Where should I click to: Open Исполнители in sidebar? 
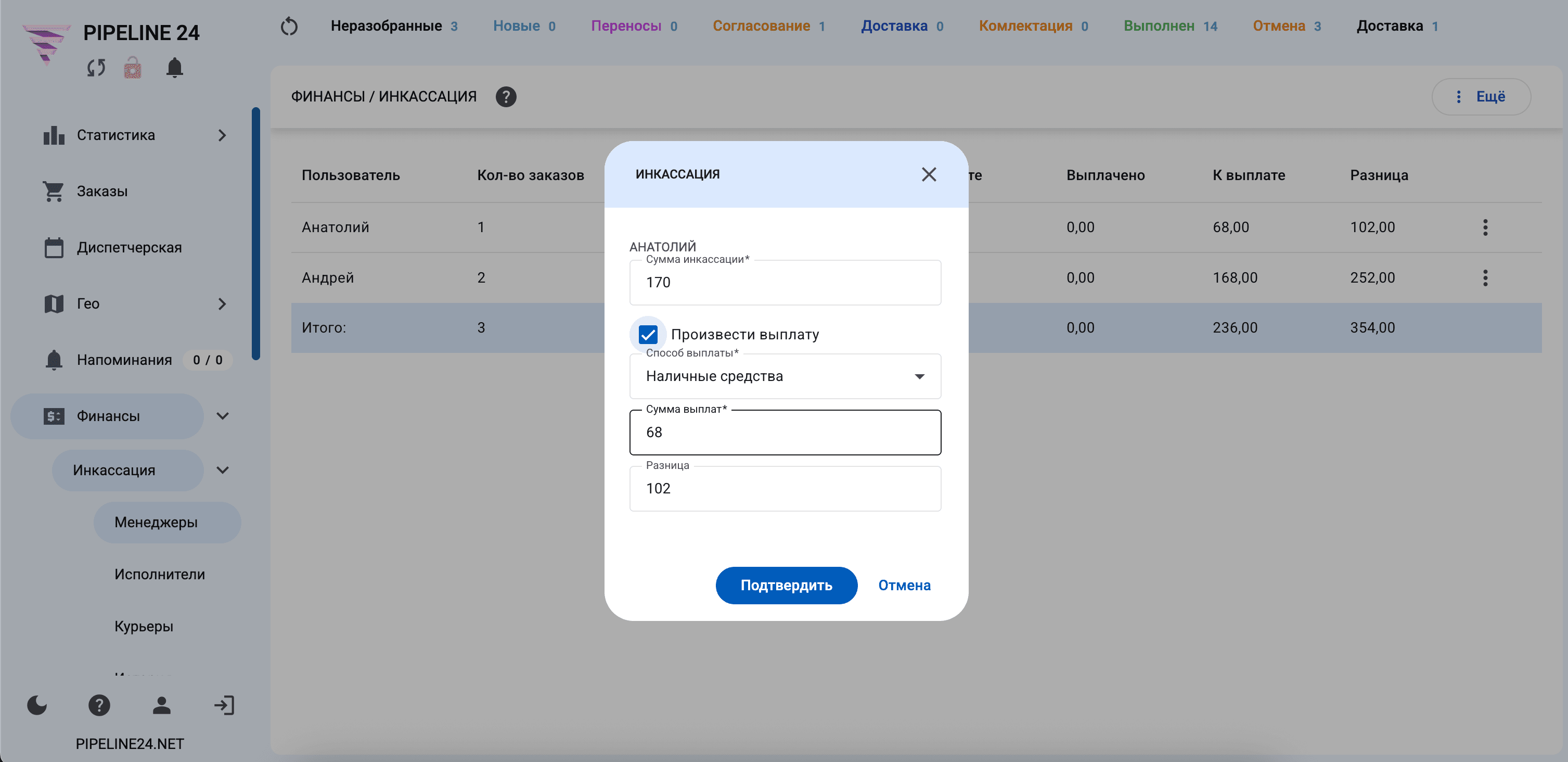(x=160, y=575)
